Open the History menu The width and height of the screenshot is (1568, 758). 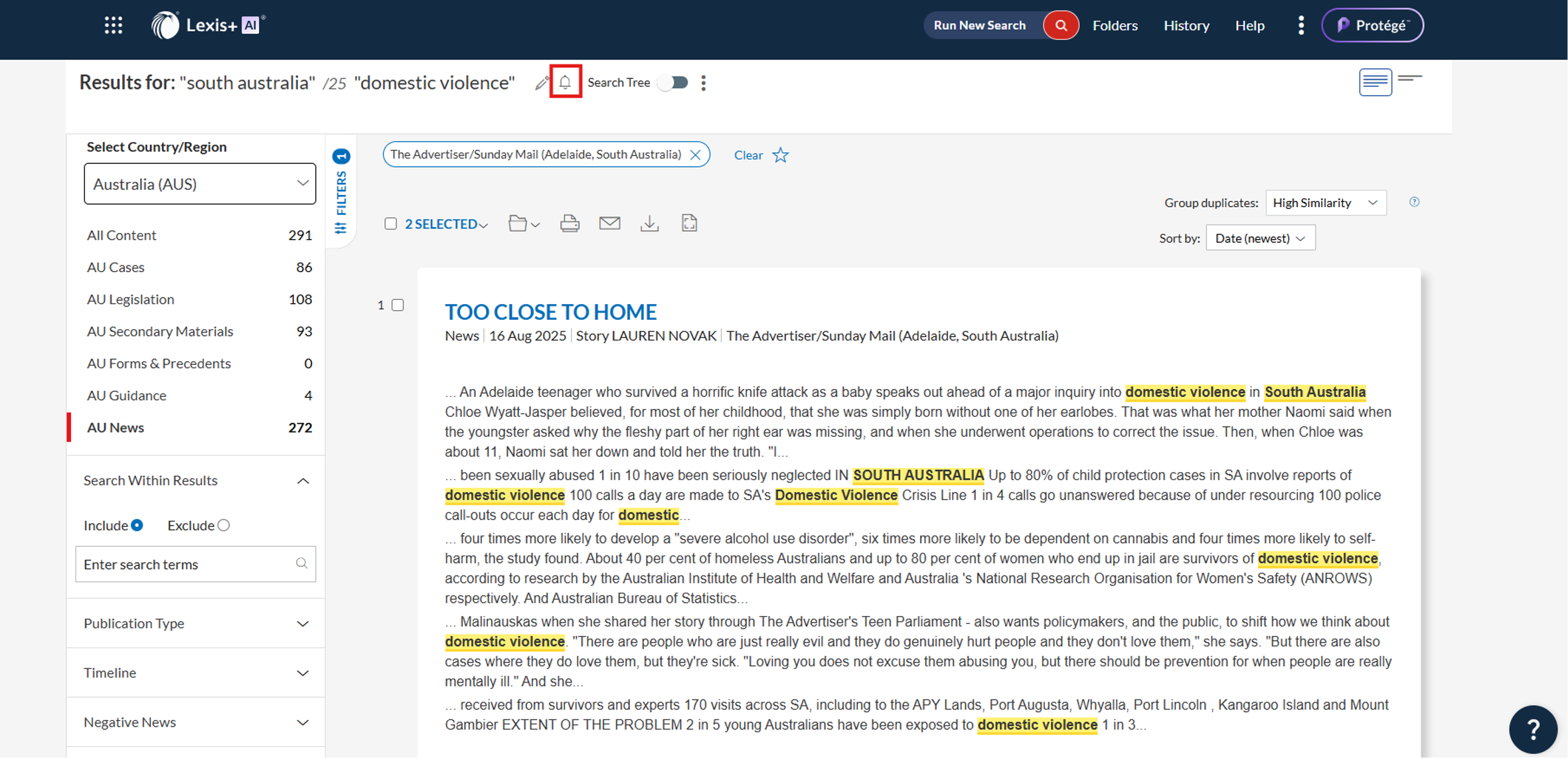coord(1186,25)
